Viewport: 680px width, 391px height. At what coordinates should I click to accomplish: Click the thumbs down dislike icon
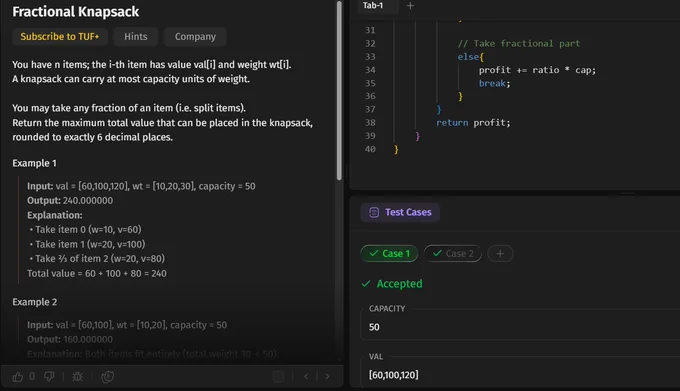click(x=49, y=377)
